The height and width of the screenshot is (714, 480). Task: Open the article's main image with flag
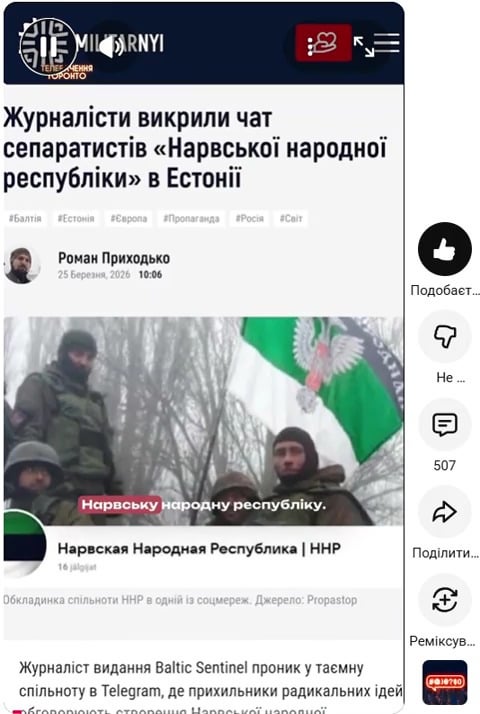click(204, 421)
